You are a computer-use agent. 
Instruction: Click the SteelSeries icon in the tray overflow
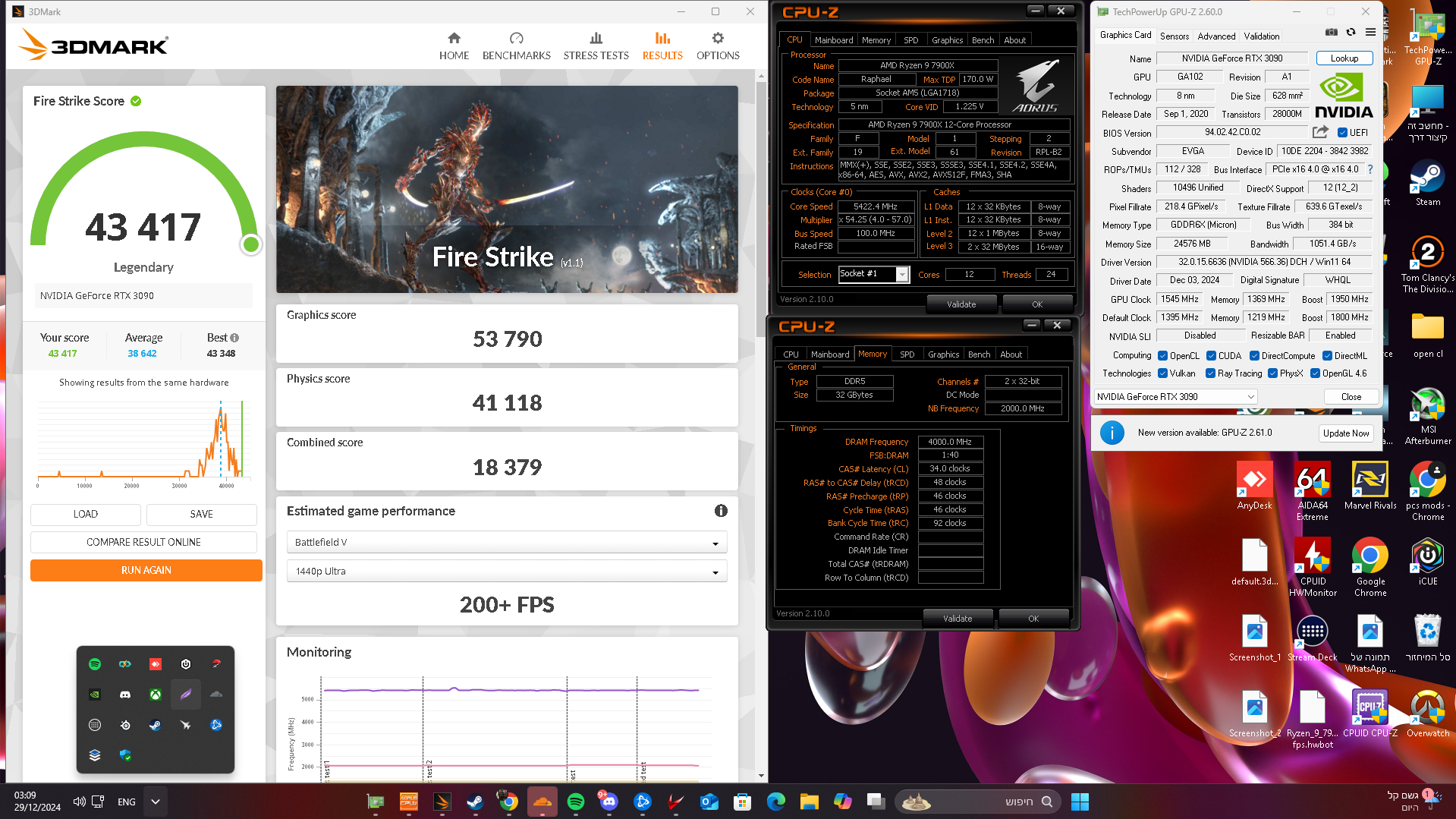125,725
